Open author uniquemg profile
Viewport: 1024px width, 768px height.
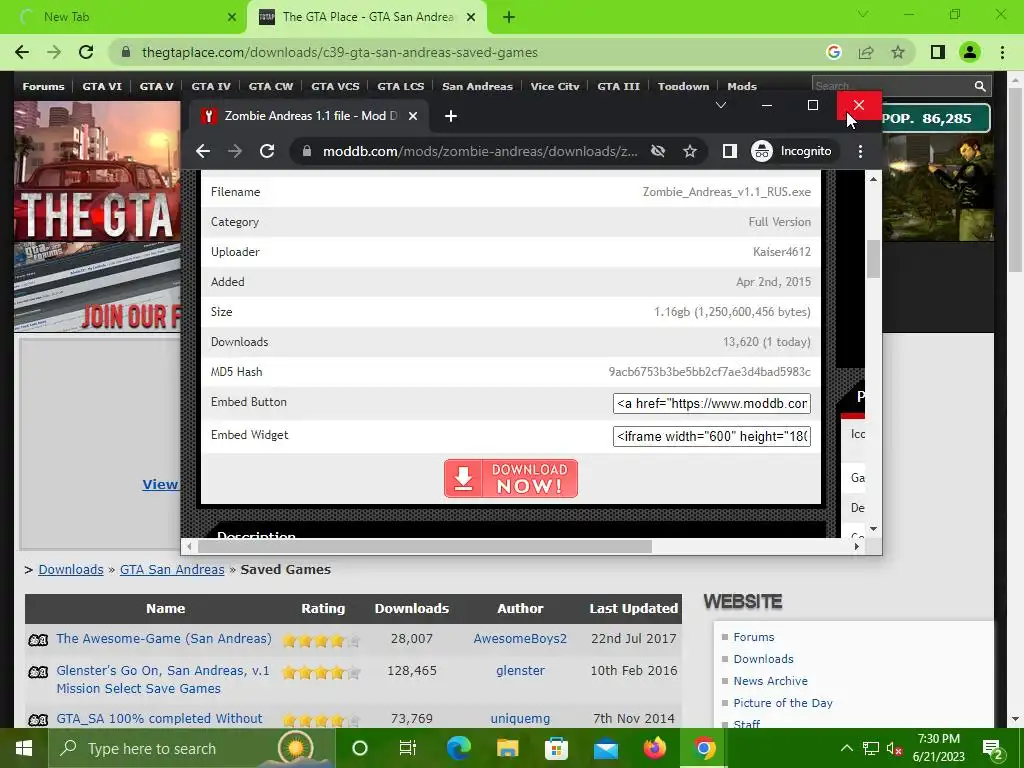click(520, 718)
